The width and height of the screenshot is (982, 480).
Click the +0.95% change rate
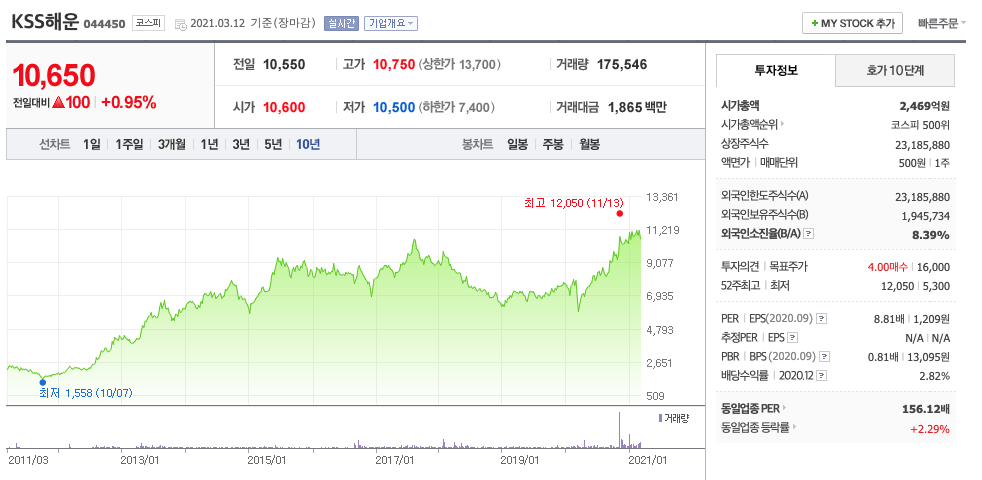[128, 103]
